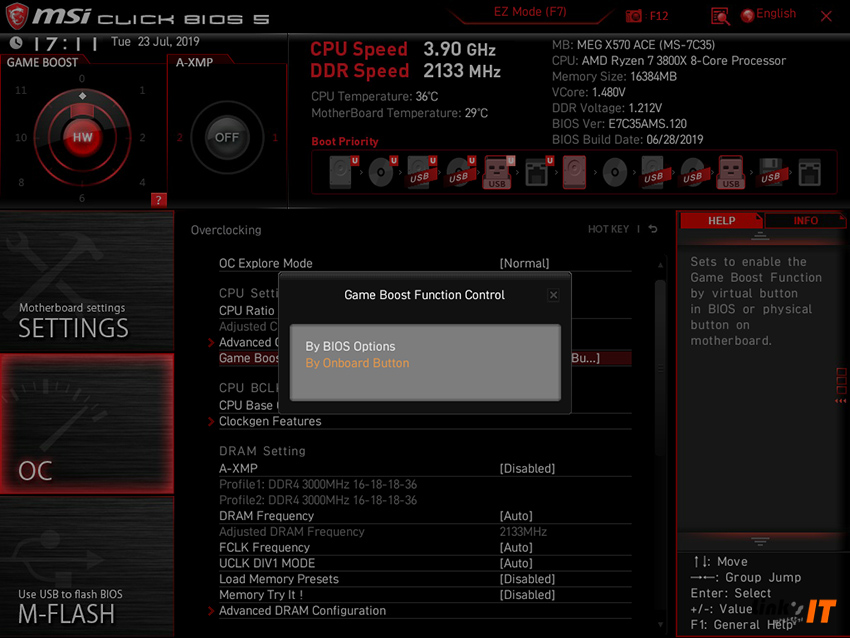
Task: Select the USB floppy boot device icon
Action: pos(770,172)
